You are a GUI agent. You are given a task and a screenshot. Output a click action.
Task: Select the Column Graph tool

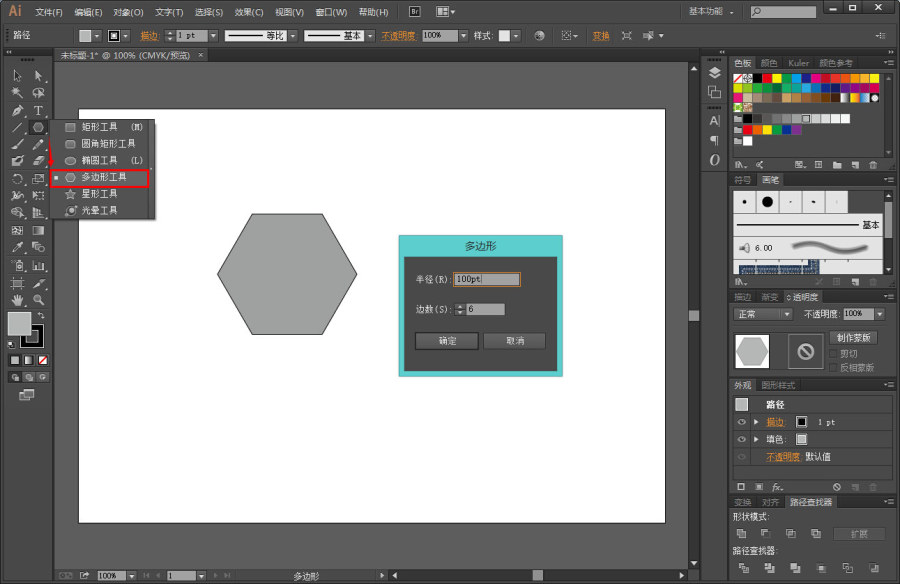pyautogui.click(x=38, y=265)
